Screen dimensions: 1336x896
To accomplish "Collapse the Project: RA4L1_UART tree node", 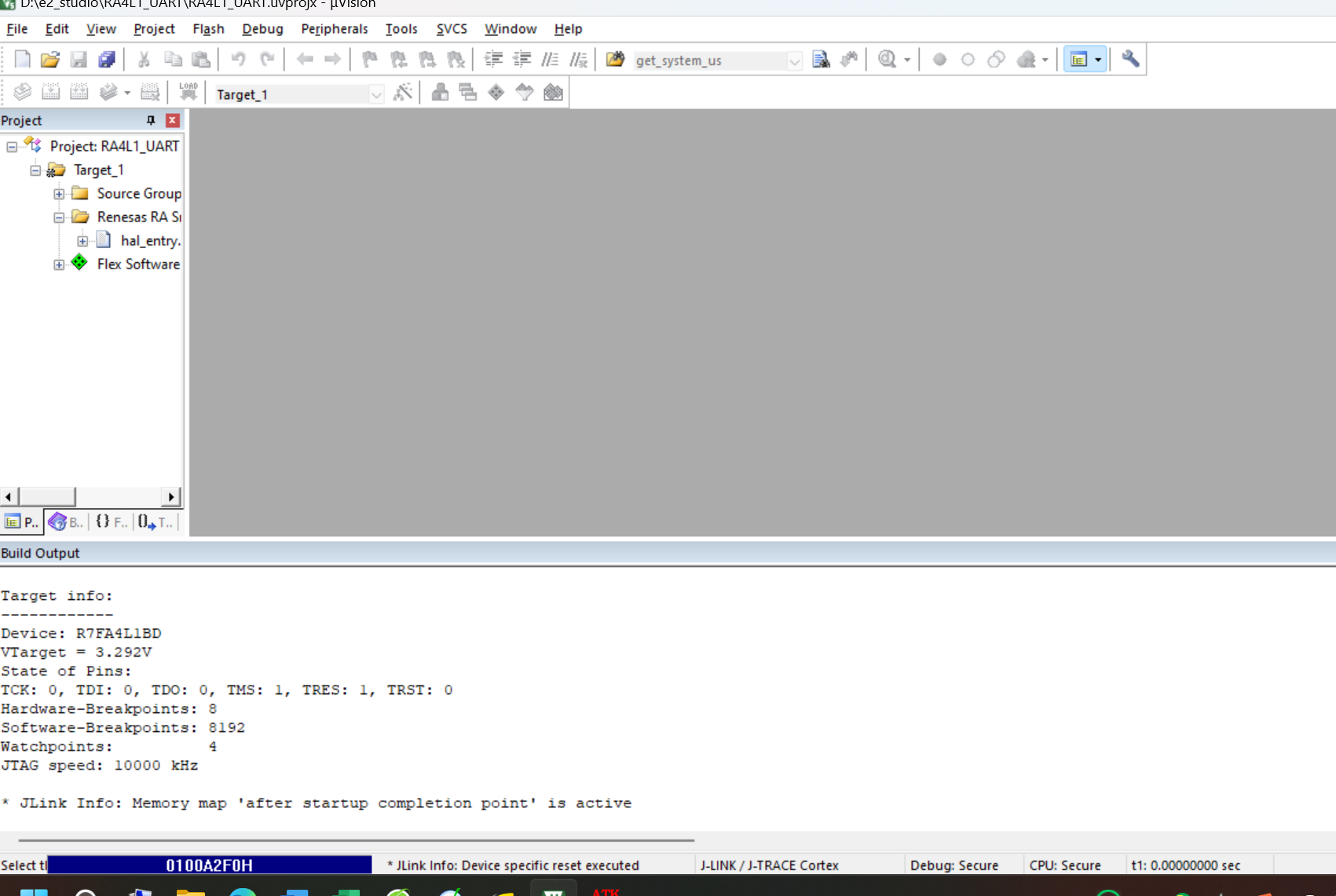I will click(x=12, y=147).
